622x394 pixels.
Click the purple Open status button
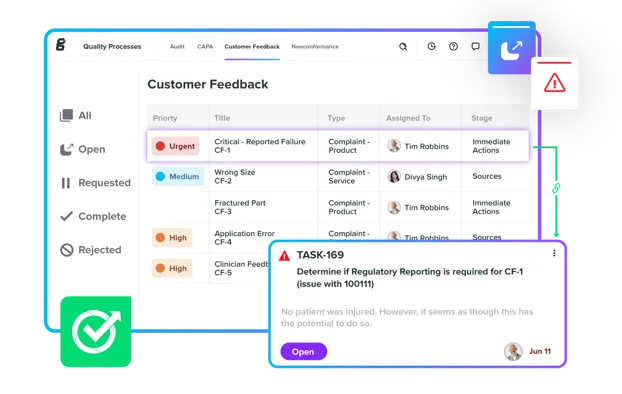303,352
